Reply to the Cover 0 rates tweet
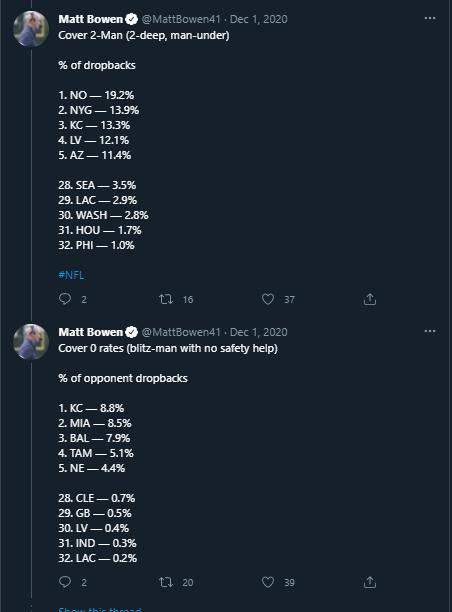The image size is (452, 612). pos(65,582)
